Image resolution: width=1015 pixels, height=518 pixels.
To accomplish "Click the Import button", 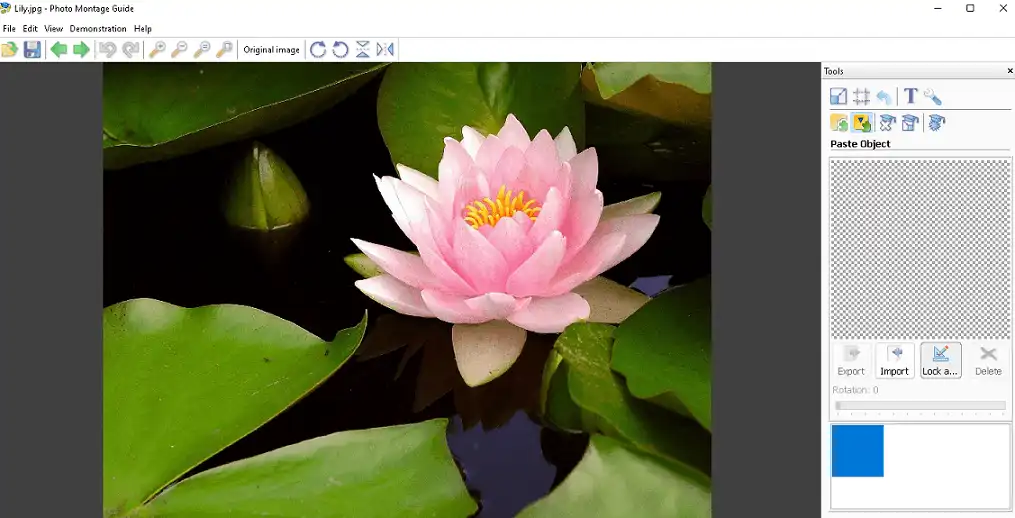I will coord(894,360).
